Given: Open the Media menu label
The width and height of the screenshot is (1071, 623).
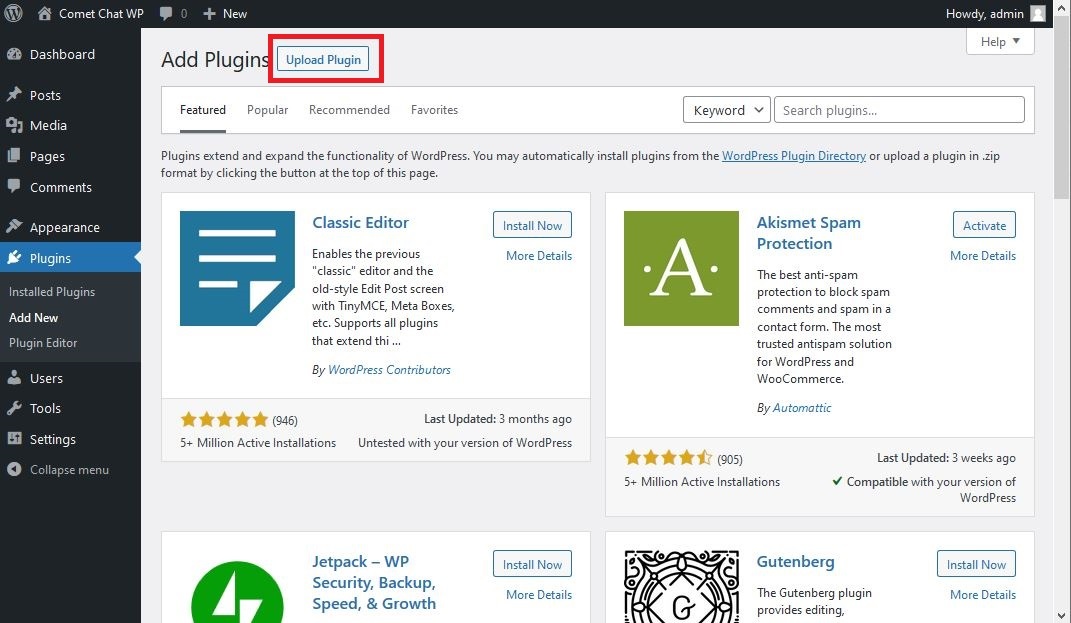Looking at the screenshot, I should coord(48,125).
